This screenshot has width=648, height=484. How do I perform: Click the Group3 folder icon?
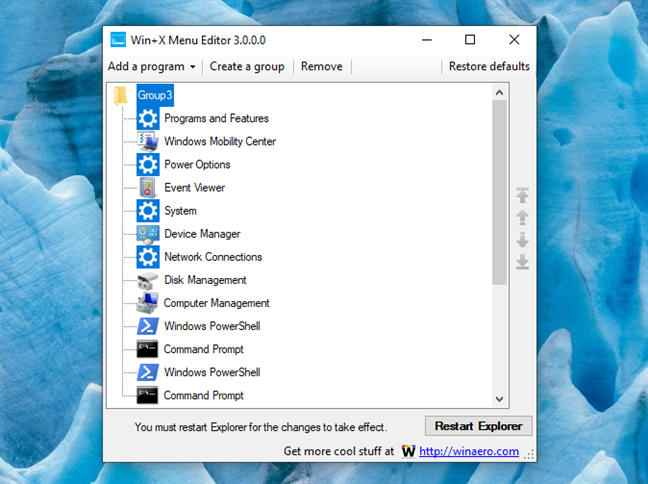click(121, 95)
